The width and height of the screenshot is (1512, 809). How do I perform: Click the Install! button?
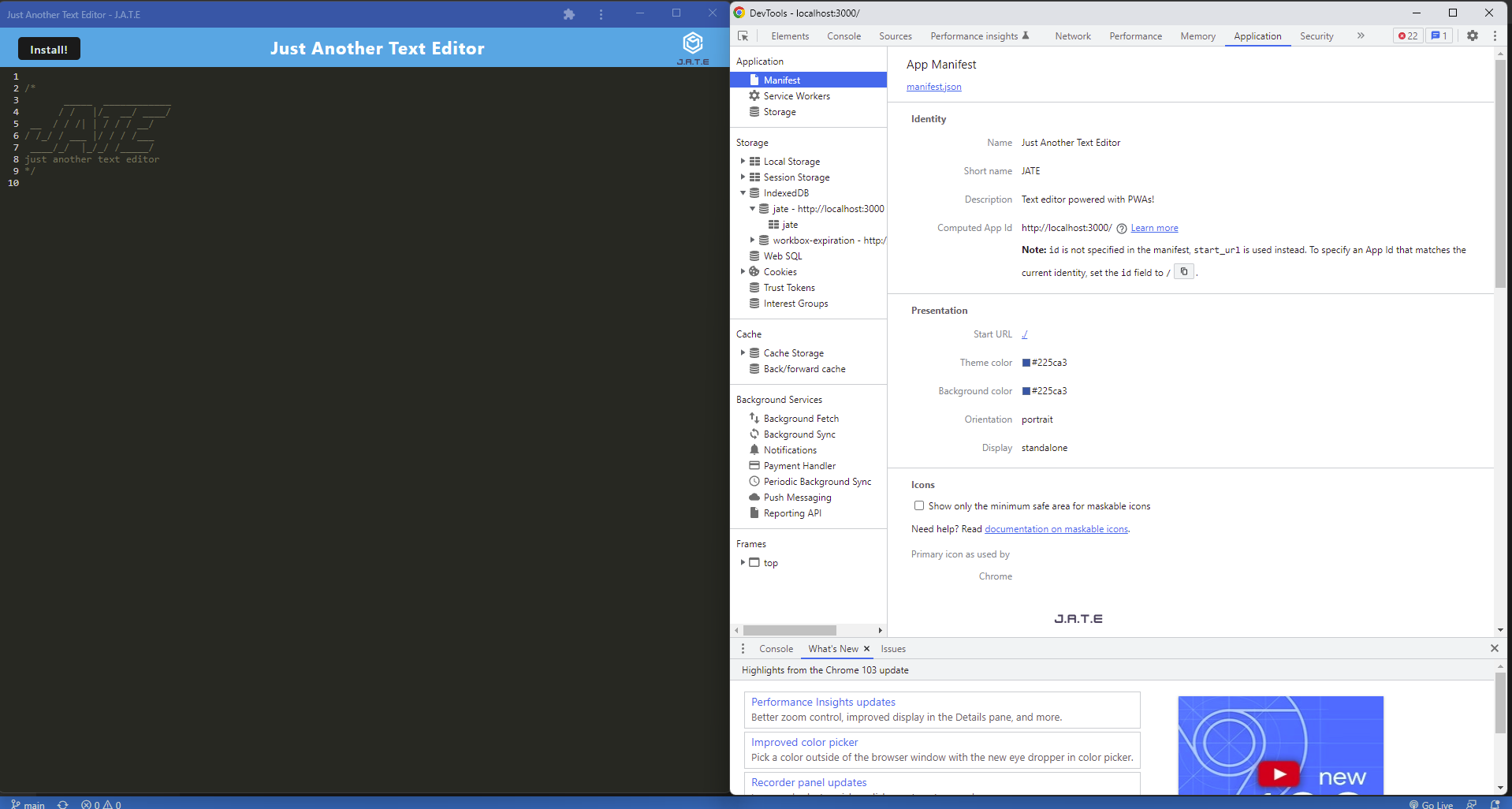(49, 48)
